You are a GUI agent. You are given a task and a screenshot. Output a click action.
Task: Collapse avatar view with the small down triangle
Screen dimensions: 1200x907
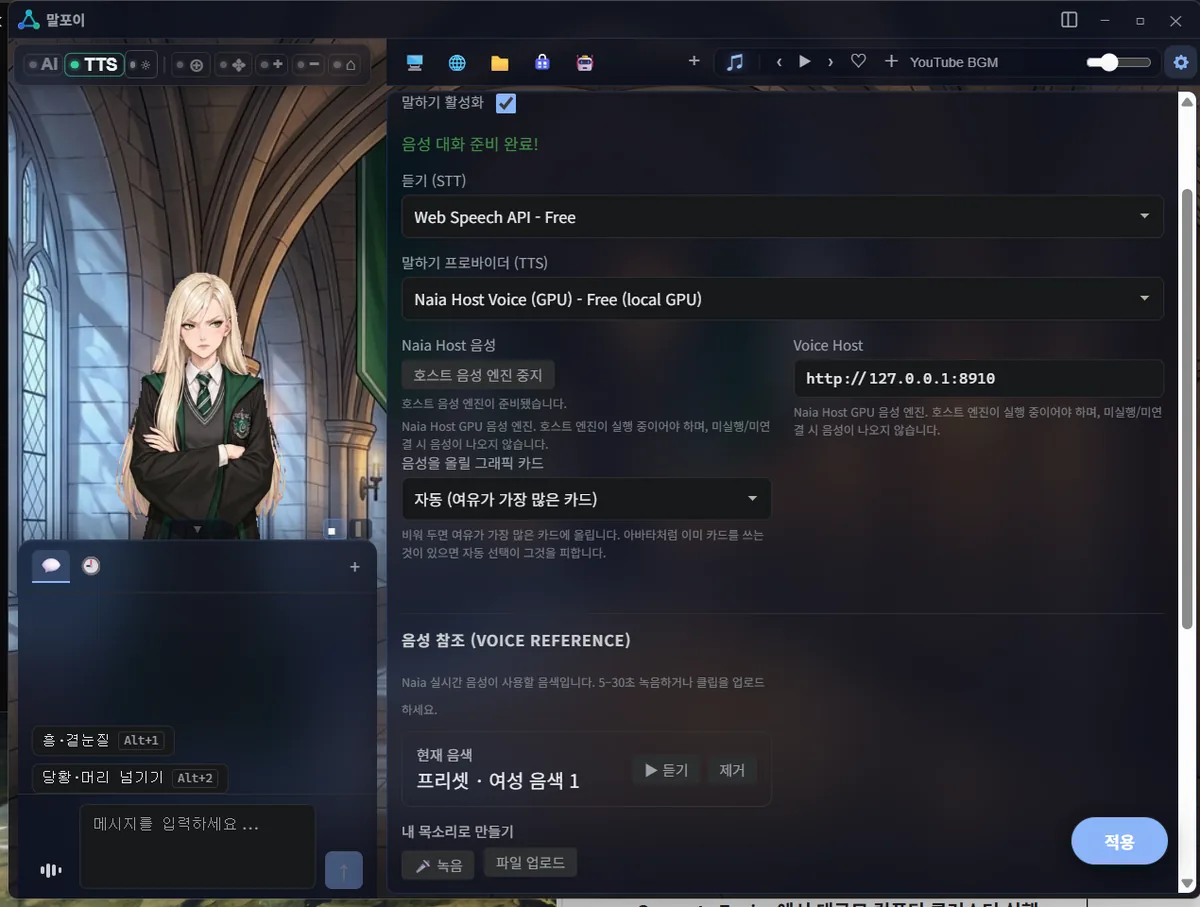tap(197, 528)
